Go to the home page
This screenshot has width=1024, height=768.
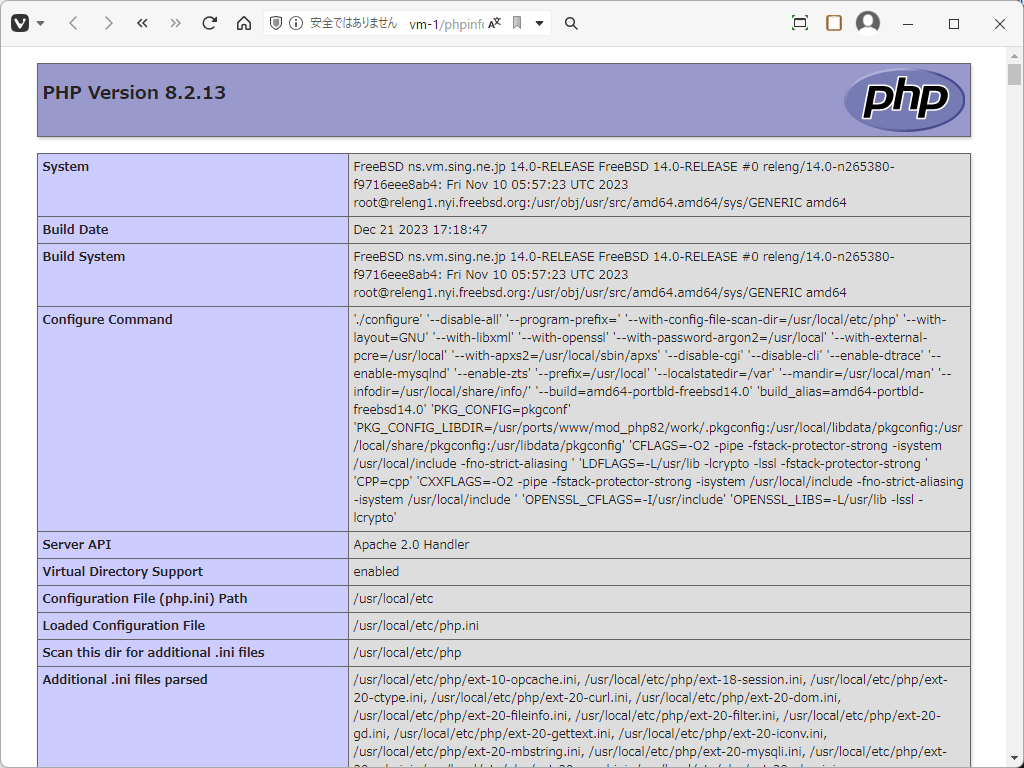[x=244, y=24]
